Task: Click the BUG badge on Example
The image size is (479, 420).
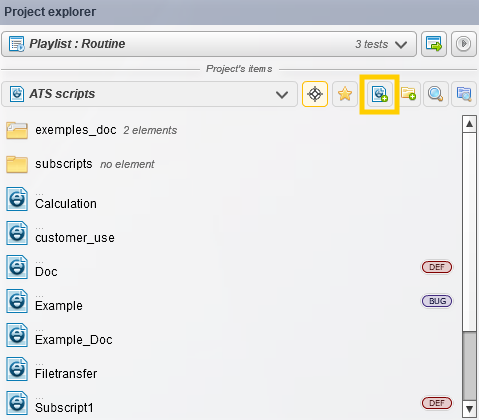Action: click(x=437, y=301)
